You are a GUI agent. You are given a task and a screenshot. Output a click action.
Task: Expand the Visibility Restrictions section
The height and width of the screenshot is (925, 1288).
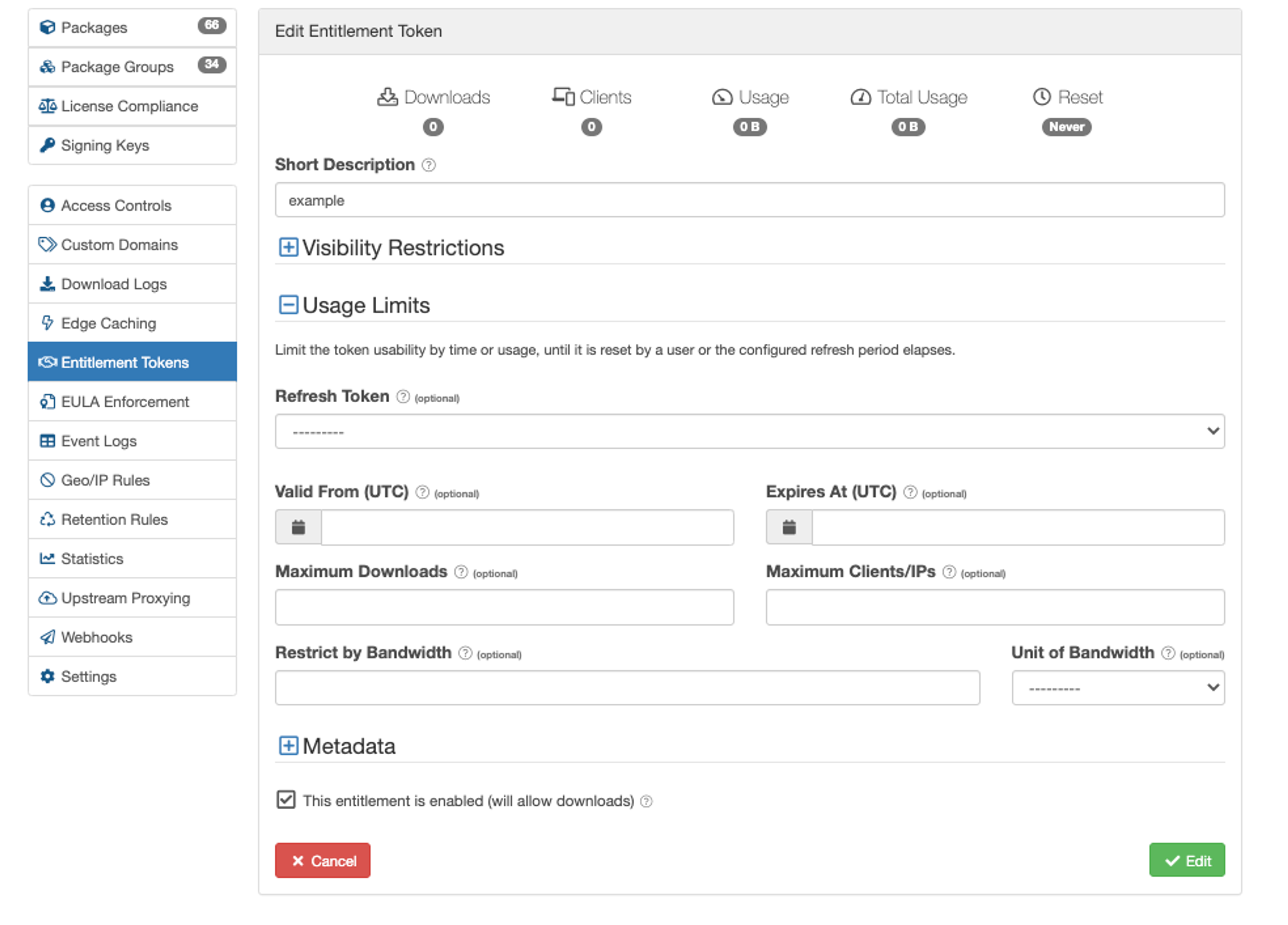pos(288,247)
